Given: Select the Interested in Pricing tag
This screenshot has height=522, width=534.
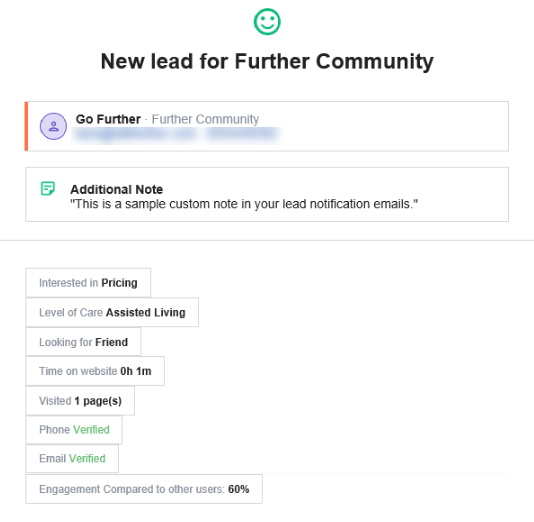Looking at the screenshot, I should click(88, 283).
